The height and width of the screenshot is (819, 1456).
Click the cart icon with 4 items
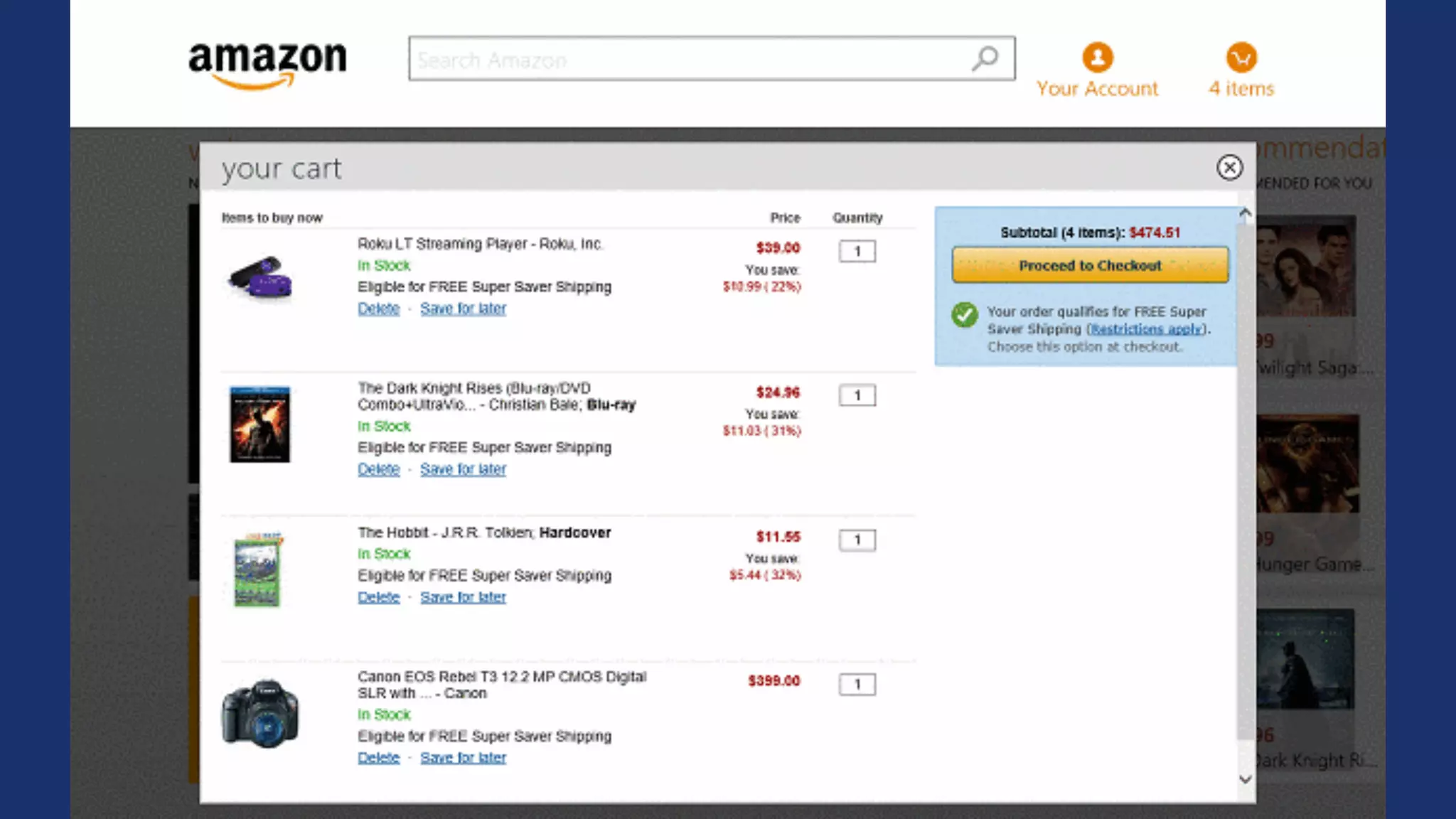pyautogui.click(x=1241, y=58)
